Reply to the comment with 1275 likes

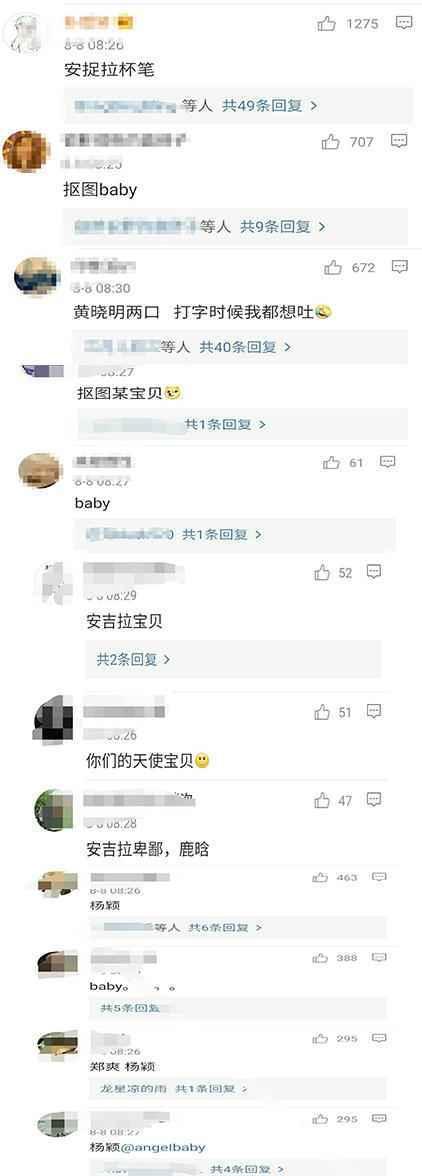[x=404, y=23]
